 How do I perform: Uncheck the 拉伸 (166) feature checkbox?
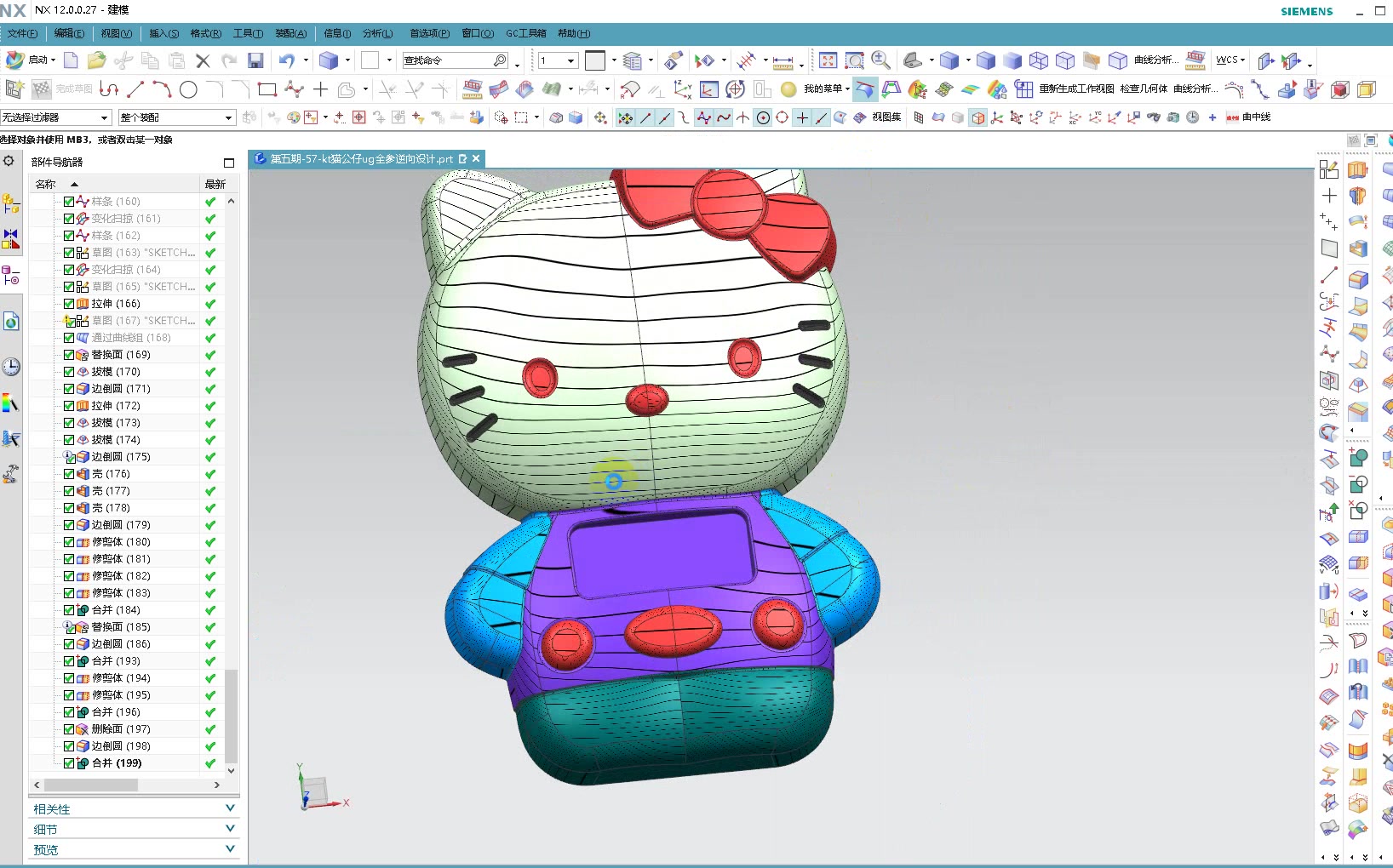point(69,304)
